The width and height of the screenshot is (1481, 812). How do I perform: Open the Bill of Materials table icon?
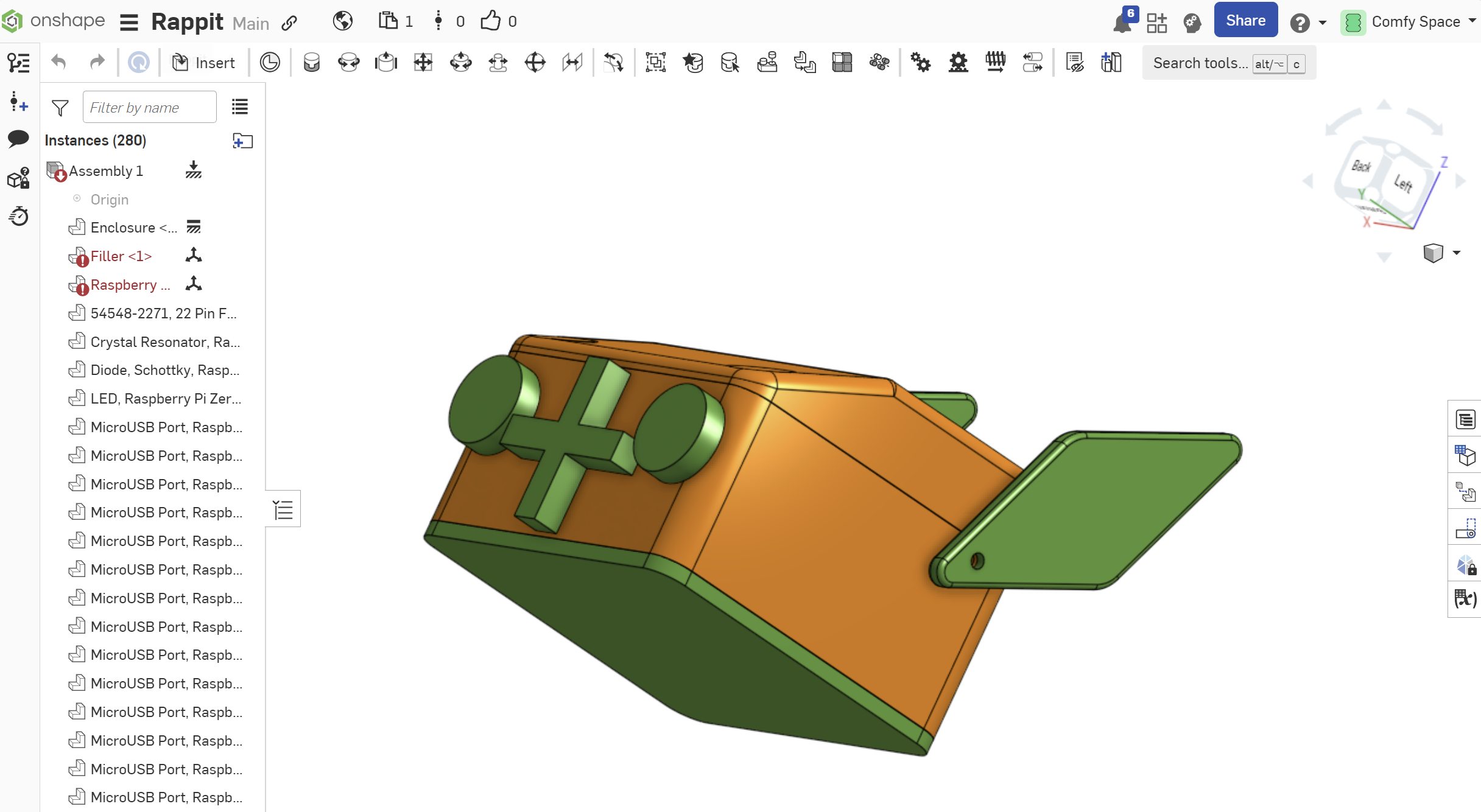1465,455
